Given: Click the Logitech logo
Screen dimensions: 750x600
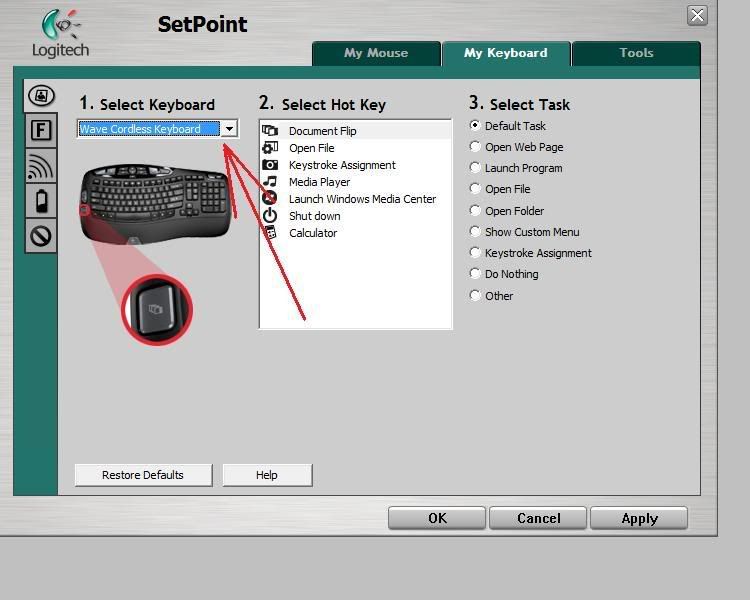Looking at the screenshot, I should (61, 33).
